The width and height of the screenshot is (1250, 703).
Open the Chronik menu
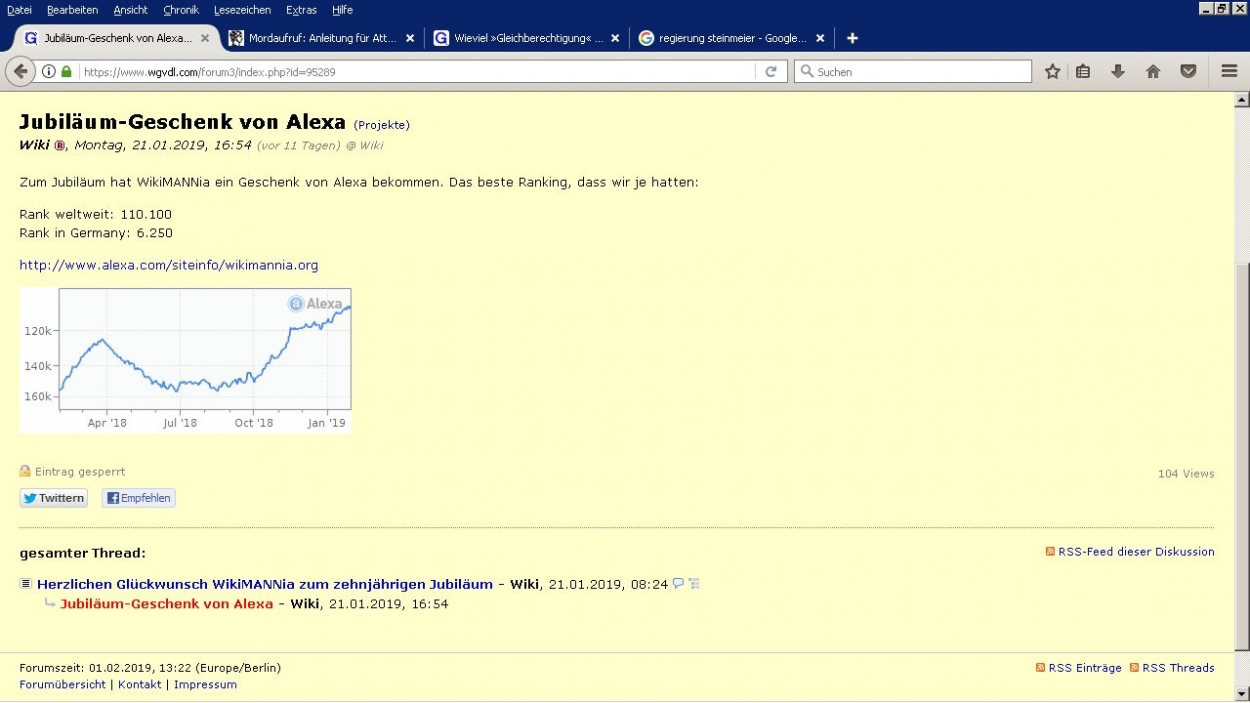[181, 10]
